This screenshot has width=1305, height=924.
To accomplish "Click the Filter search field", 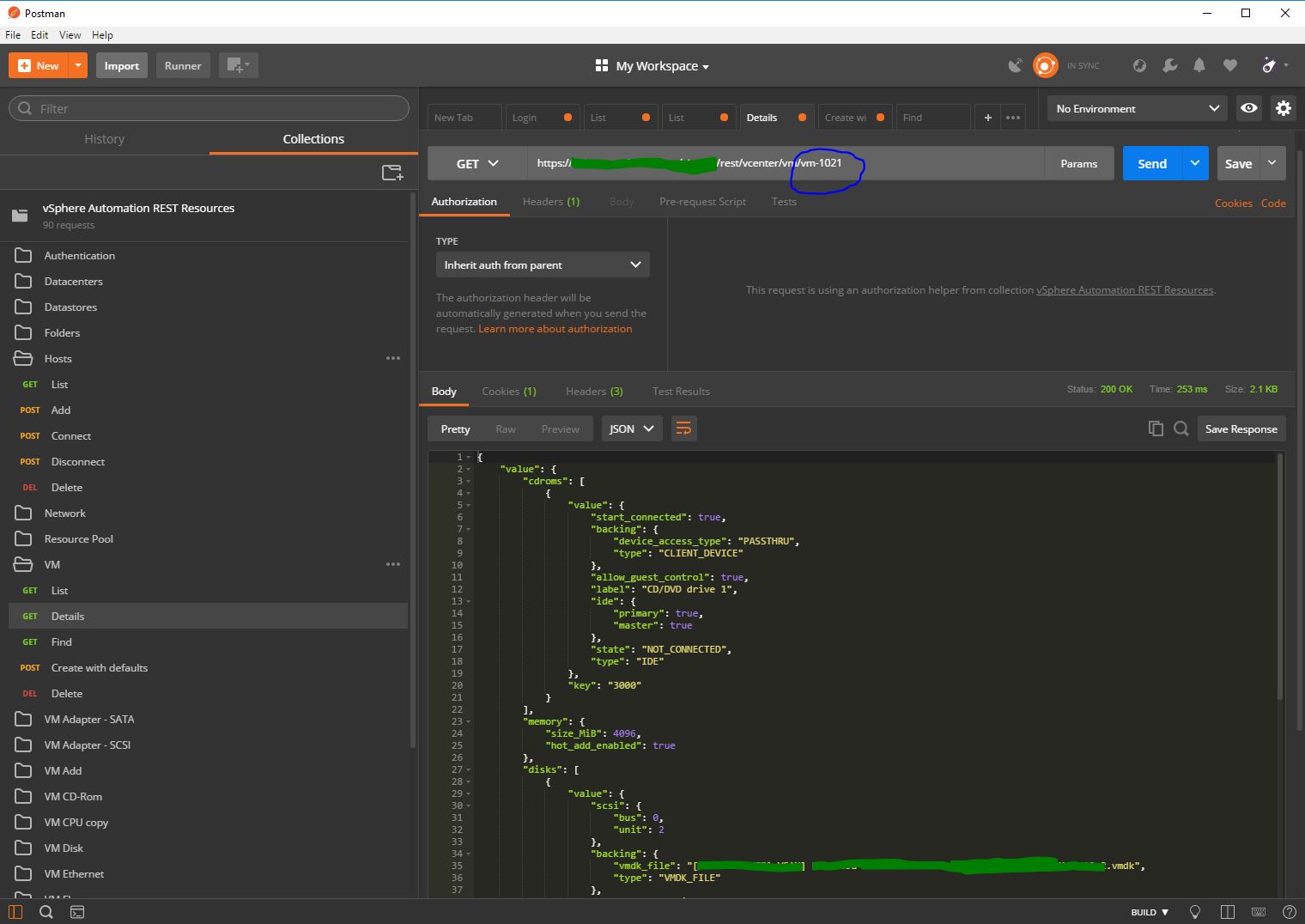I will [209, 108].
